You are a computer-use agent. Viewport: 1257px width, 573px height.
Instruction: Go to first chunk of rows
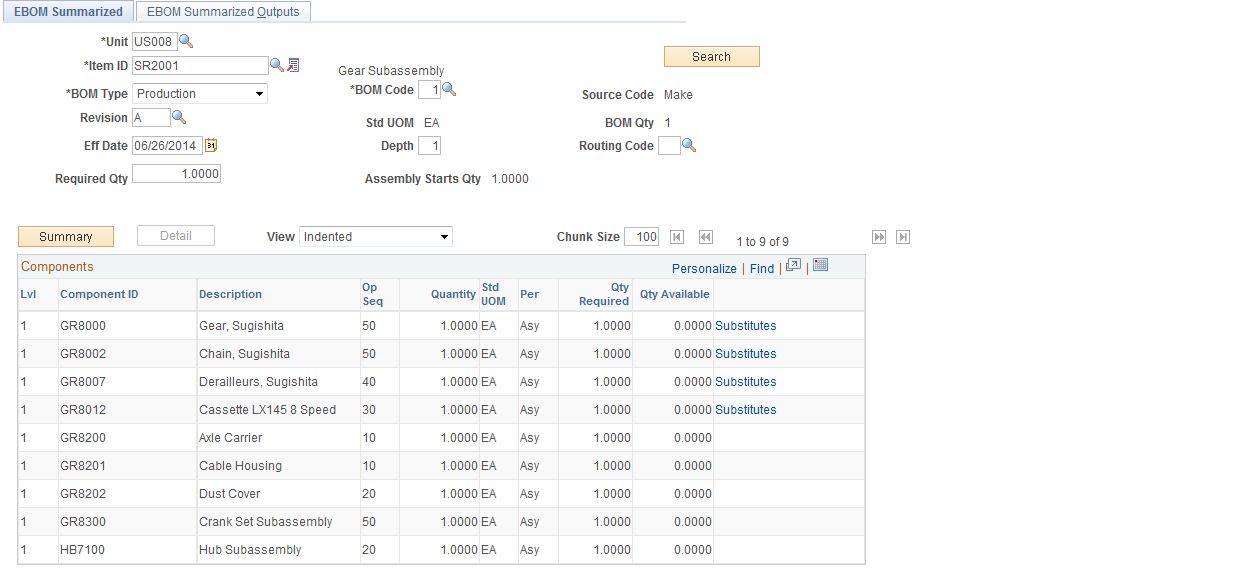(677, 237)
